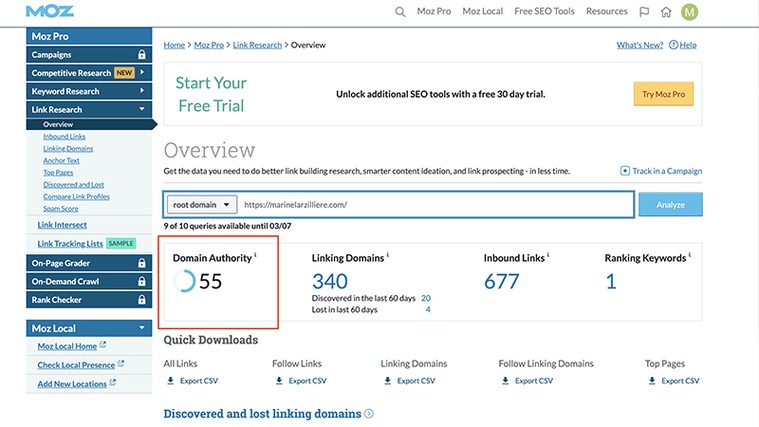This screenshot has height=427, width=759.
Task: Click Home in the breadcrumb
Action: (x=174, y=45)
